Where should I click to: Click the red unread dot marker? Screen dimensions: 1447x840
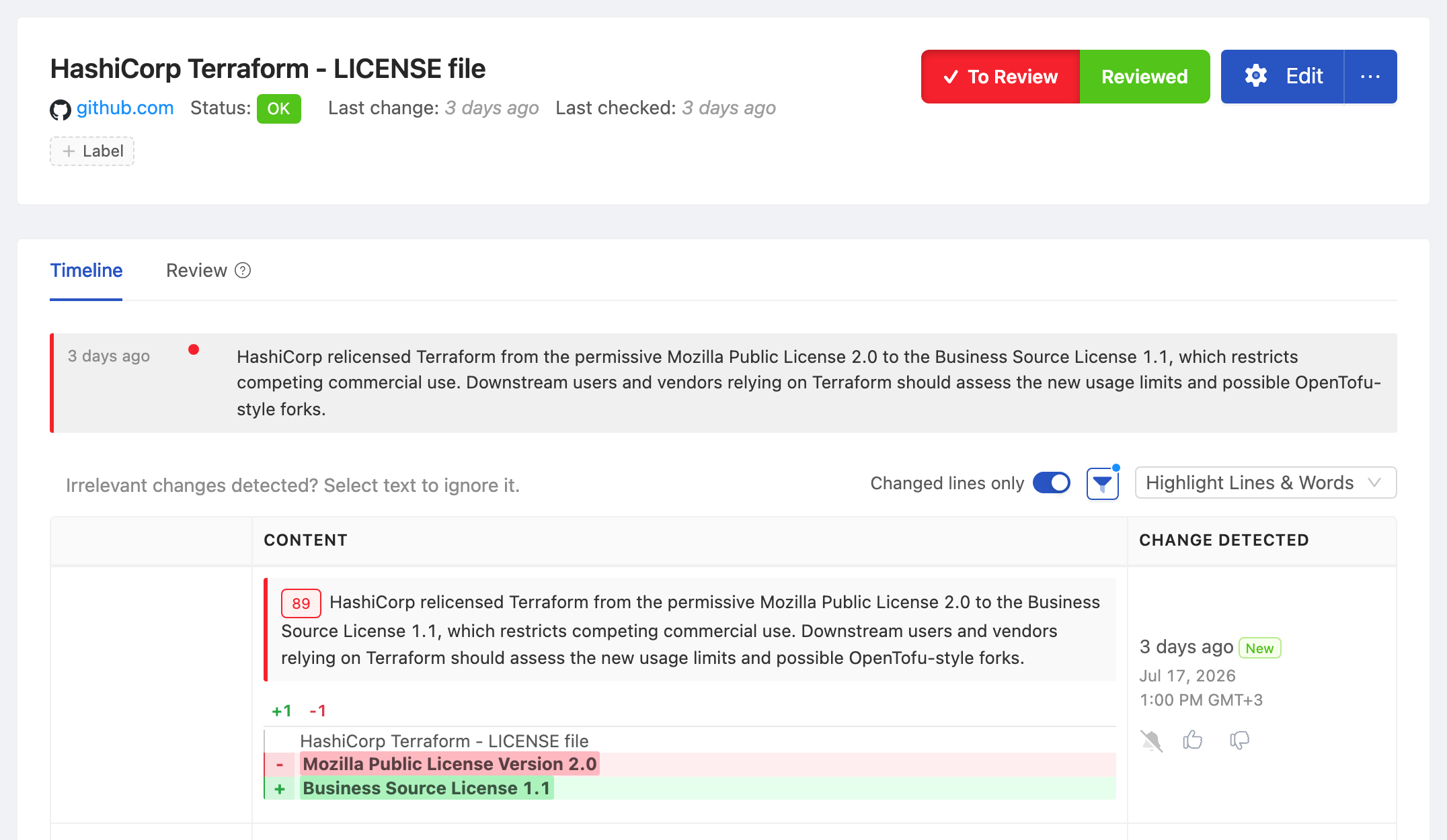click(x=194, y=349)
